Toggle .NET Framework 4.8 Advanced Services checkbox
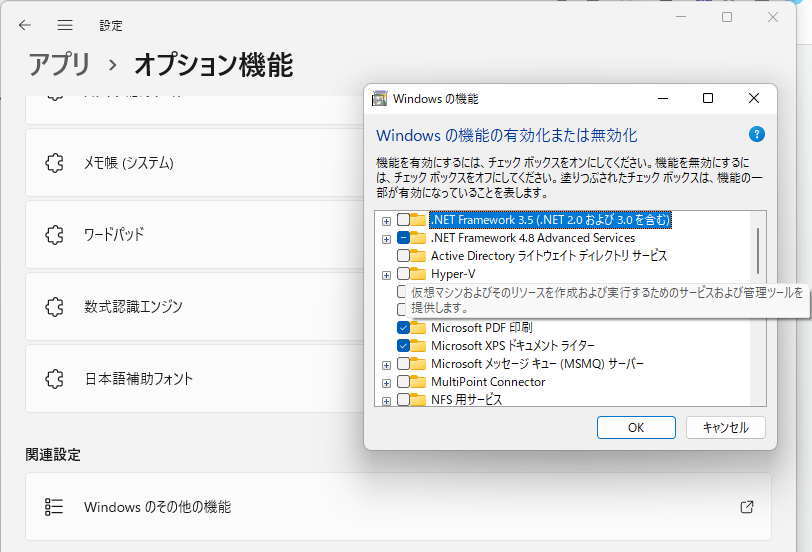The height and width of the screenshot is (552, 812). pos(403,238)
